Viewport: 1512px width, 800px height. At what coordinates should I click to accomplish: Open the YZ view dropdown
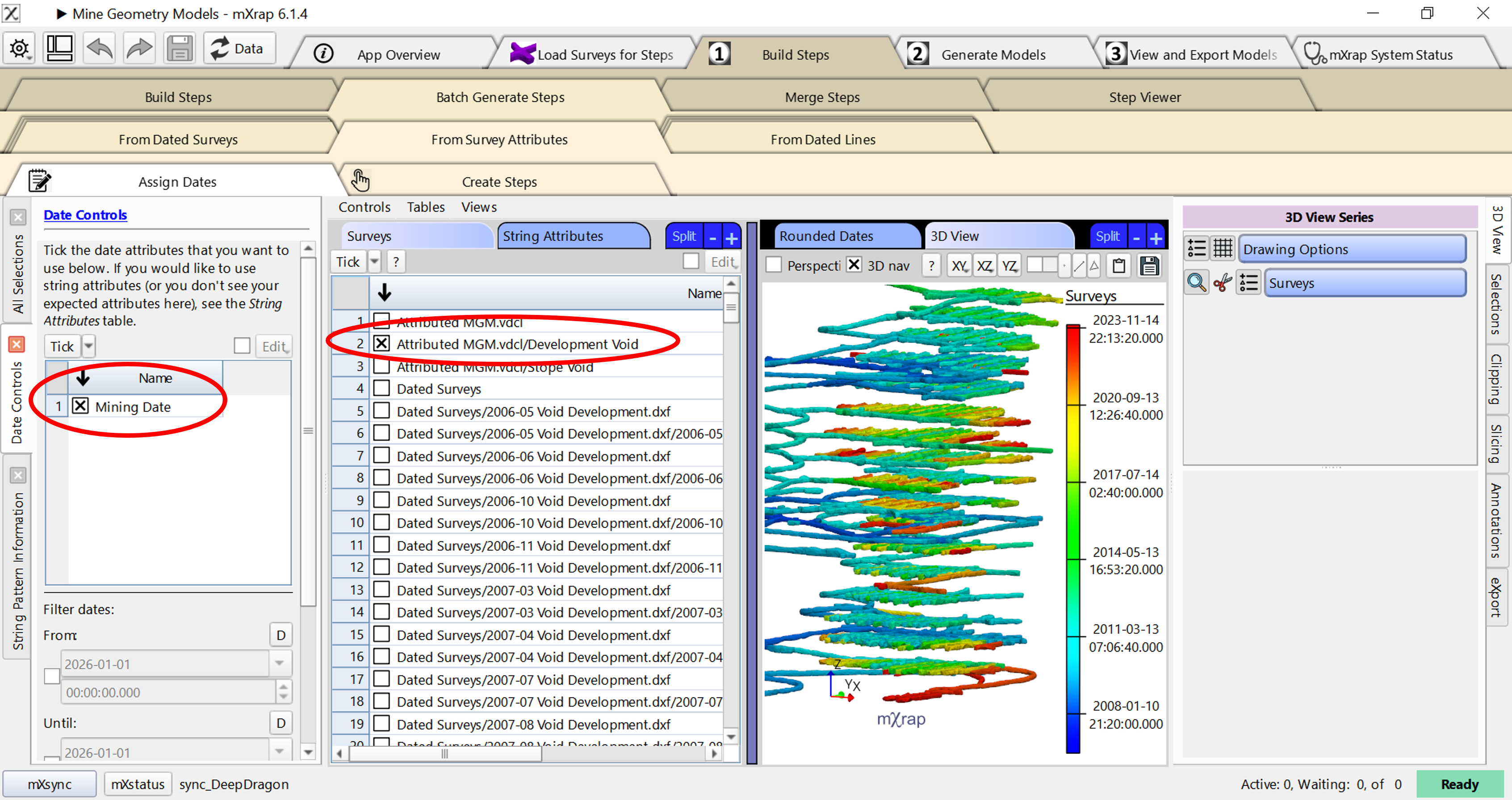1009,266
